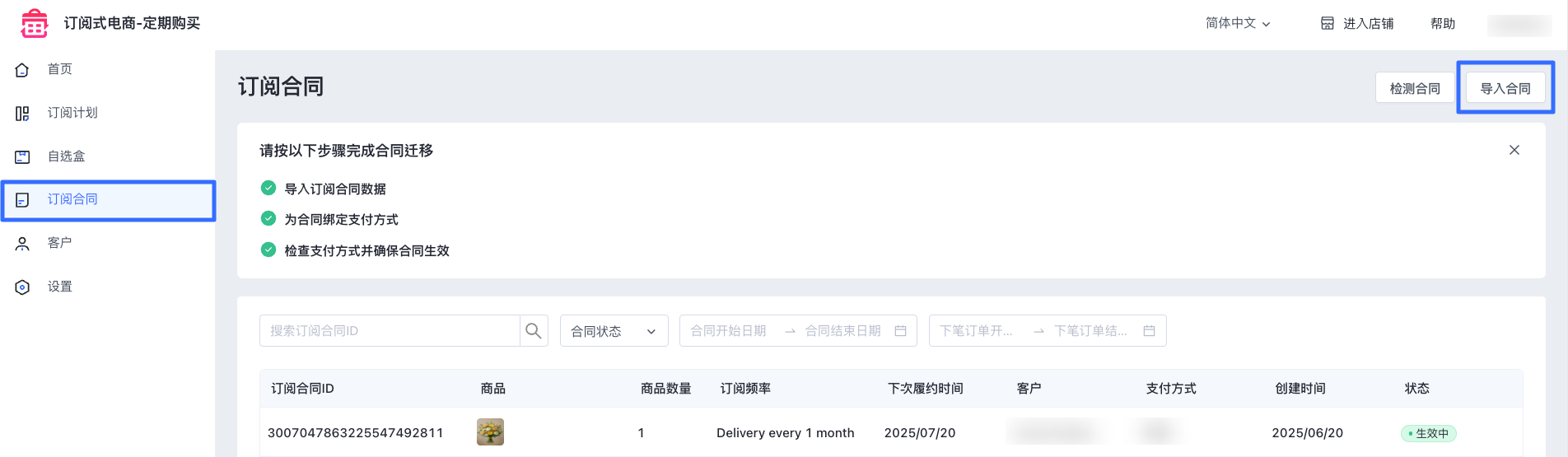The height and width of the screenshot is (457, 1568).
Task: Click the 自选盒 box icon
Action: point(22,156)
